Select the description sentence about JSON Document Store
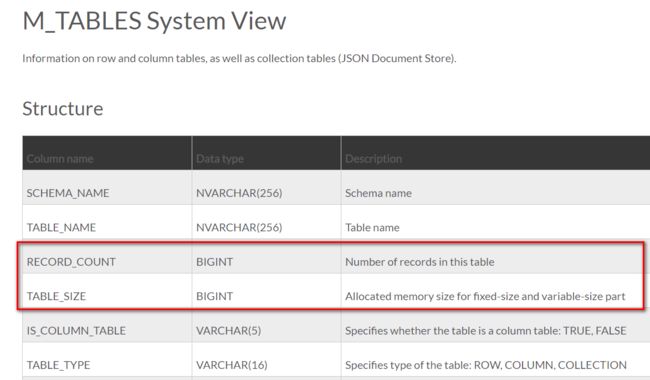This screenshot has height=380, width=650. [x=239, y=58]
